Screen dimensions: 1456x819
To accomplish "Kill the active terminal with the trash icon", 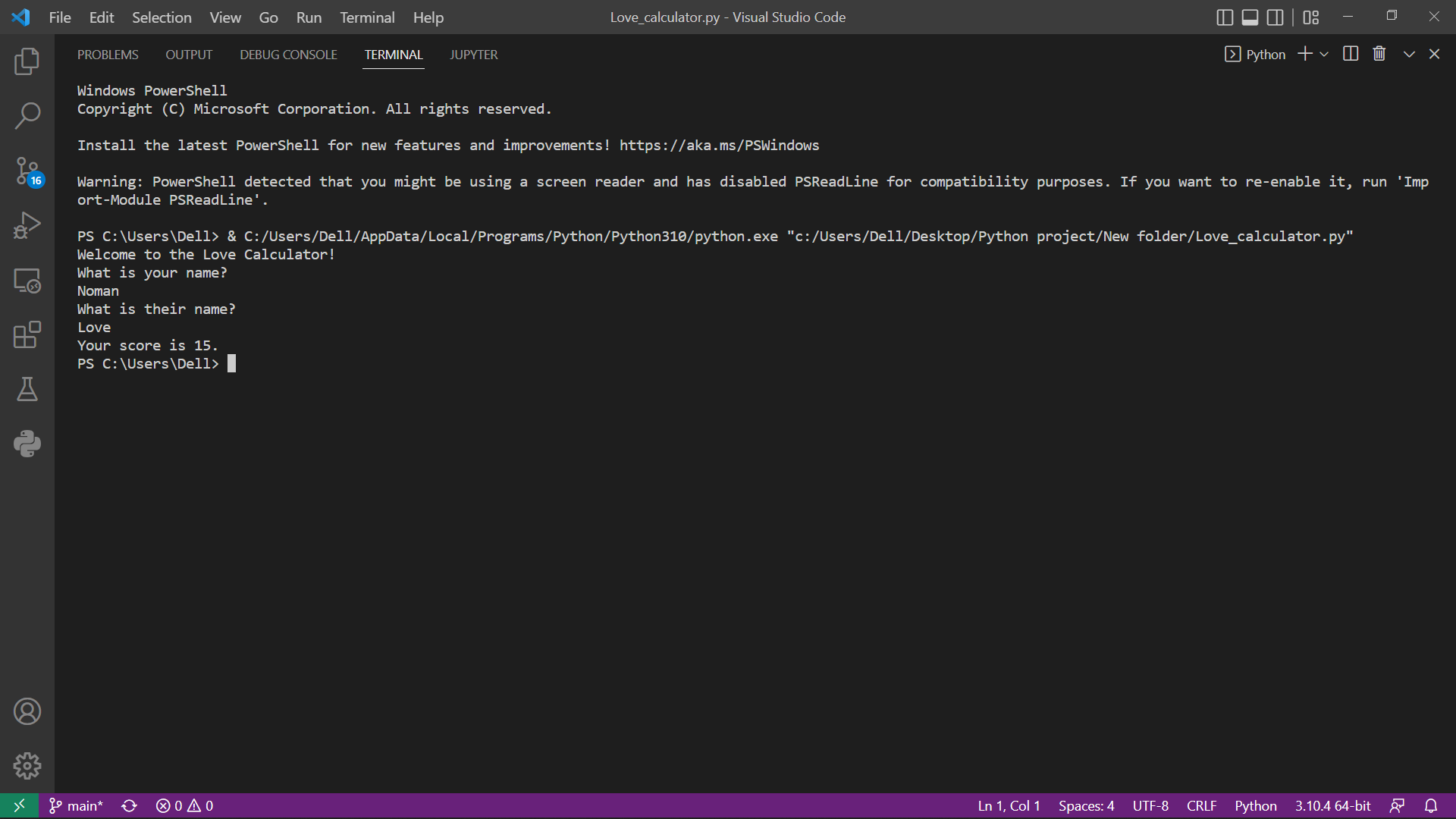I will coord(1379,53).
